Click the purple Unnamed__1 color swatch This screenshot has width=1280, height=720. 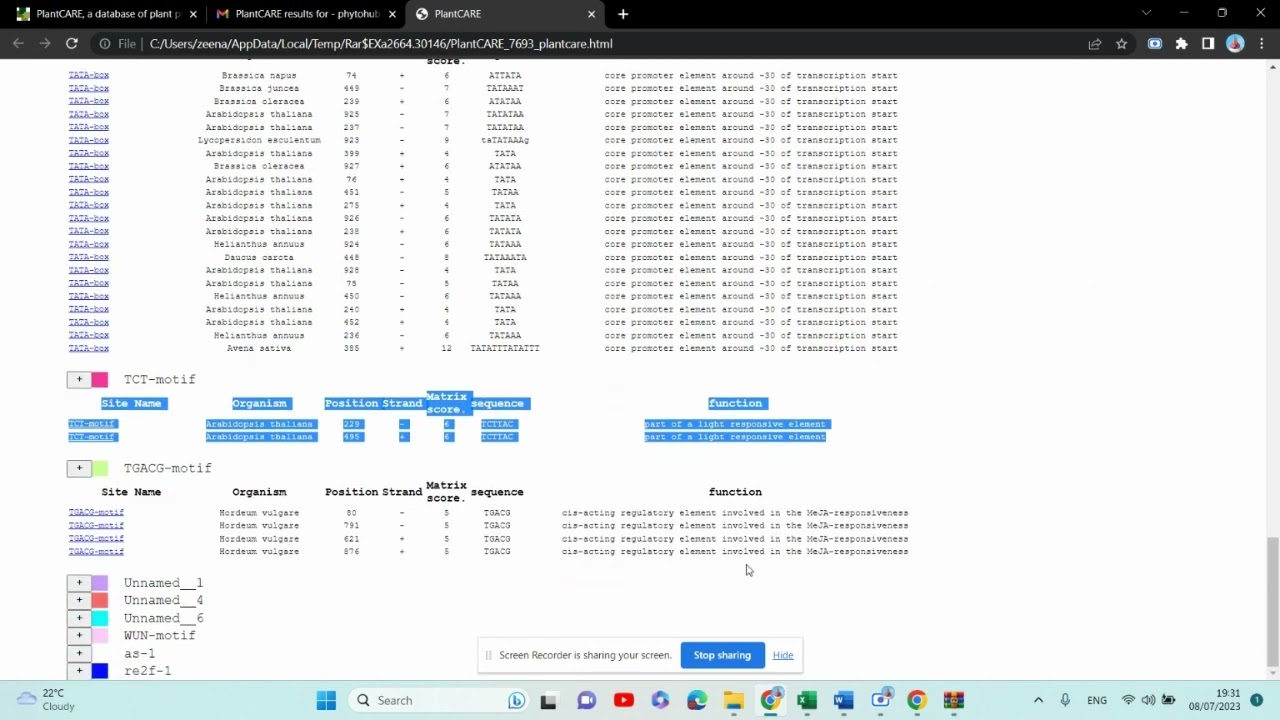tap(100, 582)
